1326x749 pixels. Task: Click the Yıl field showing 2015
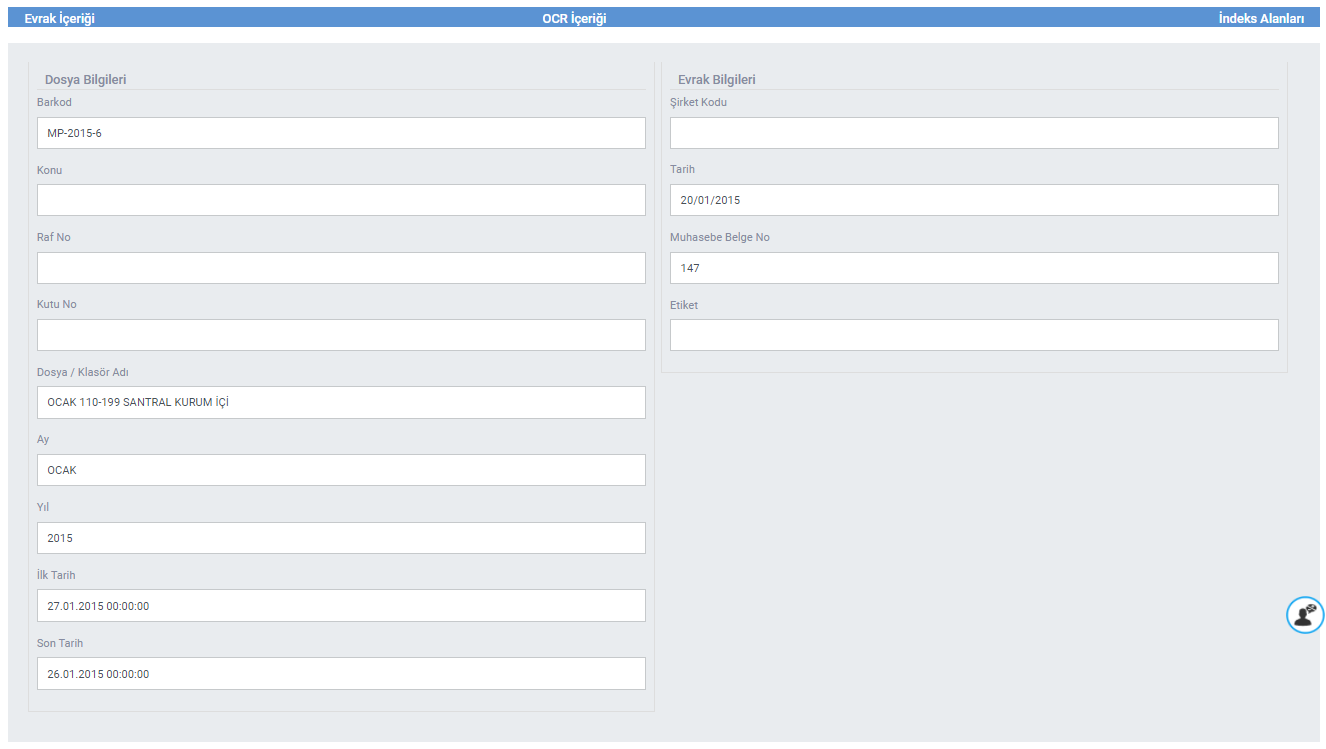point(341,538)
